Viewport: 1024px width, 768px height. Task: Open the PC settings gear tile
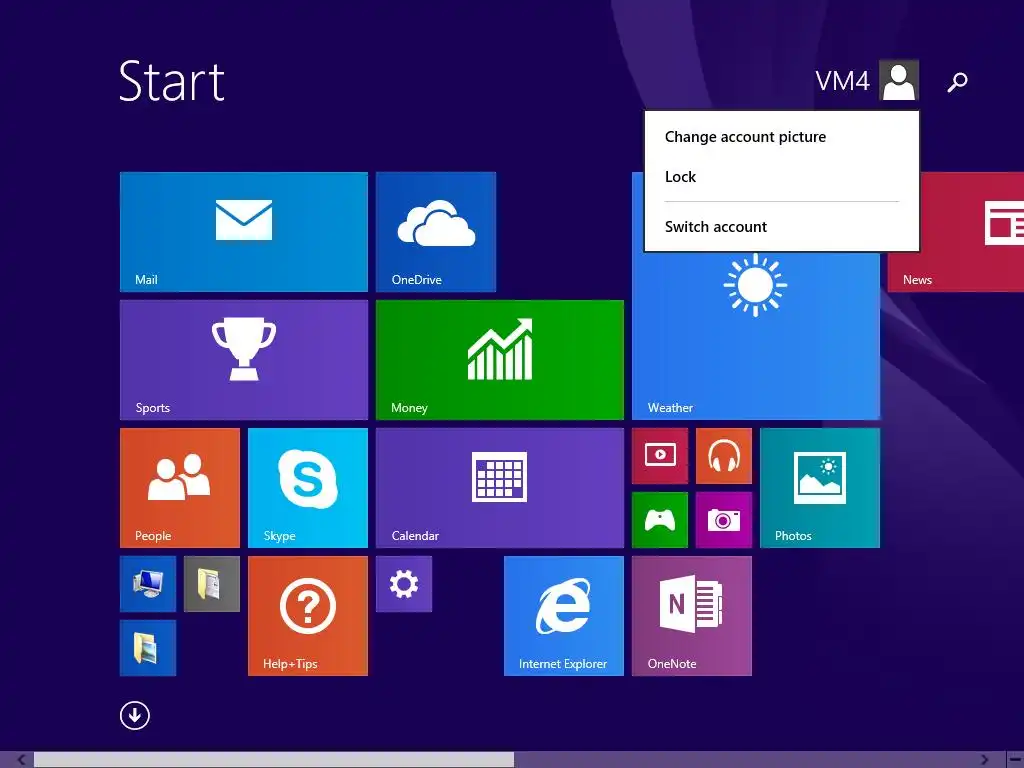(x=404, y=583)
